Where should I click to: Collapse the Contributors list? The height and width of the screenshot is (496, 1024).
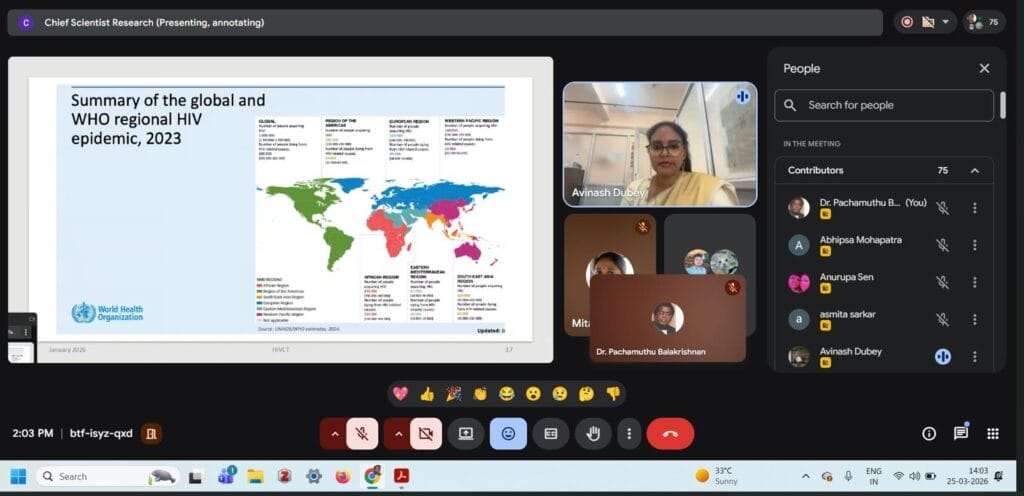coord(974,171)
